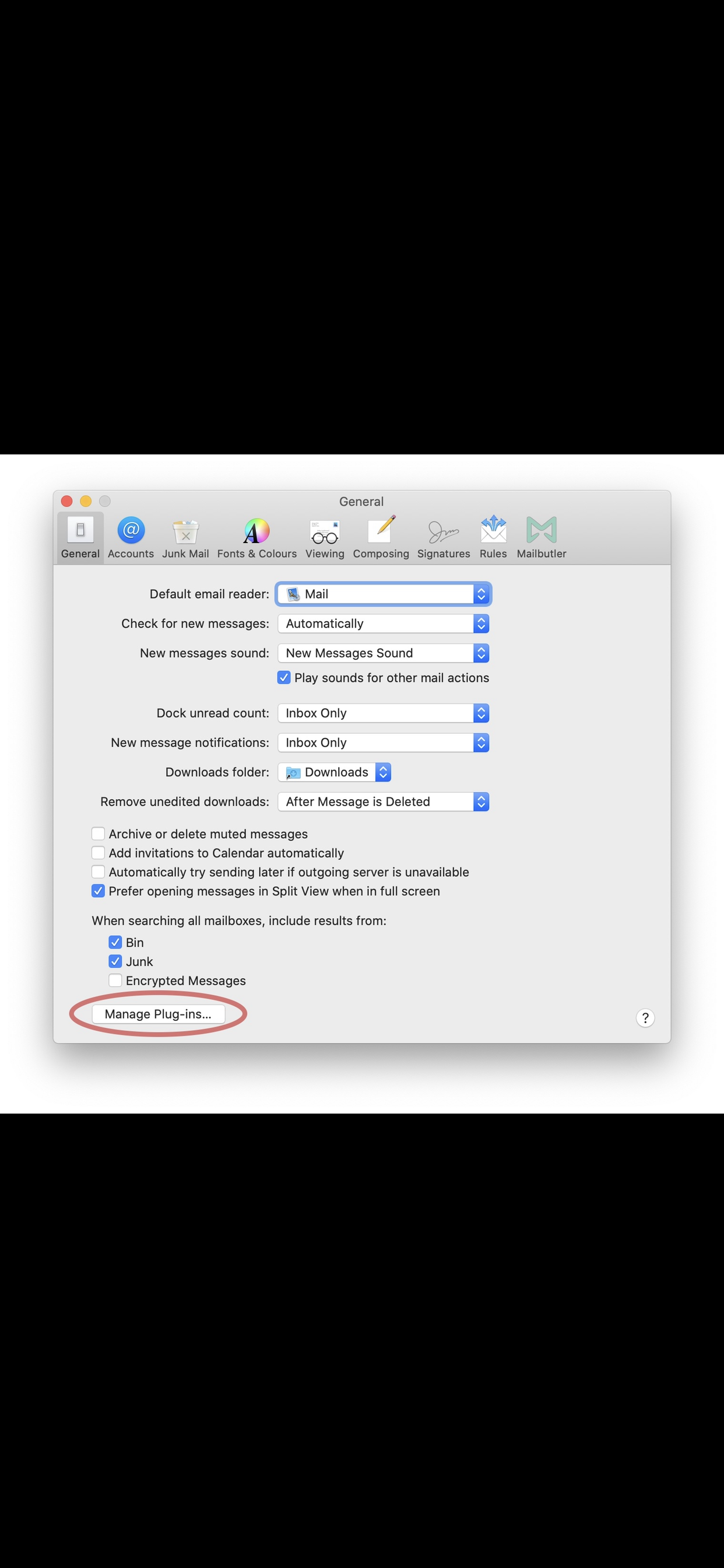
Task: Open the Downloads folder dropdown
Action: 335,772
